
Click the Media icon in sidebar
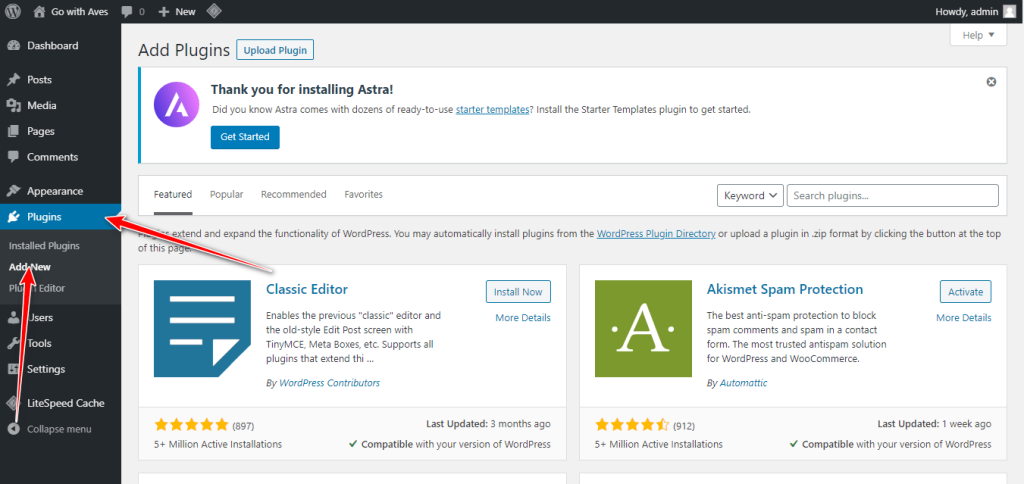pos(13,106)
